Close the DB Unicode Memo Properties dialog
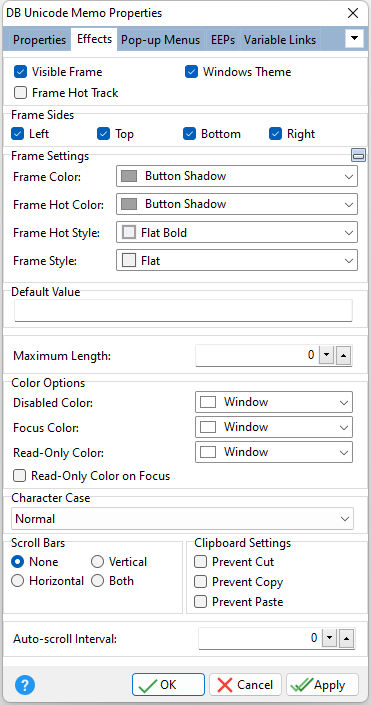 click(353, 13)
